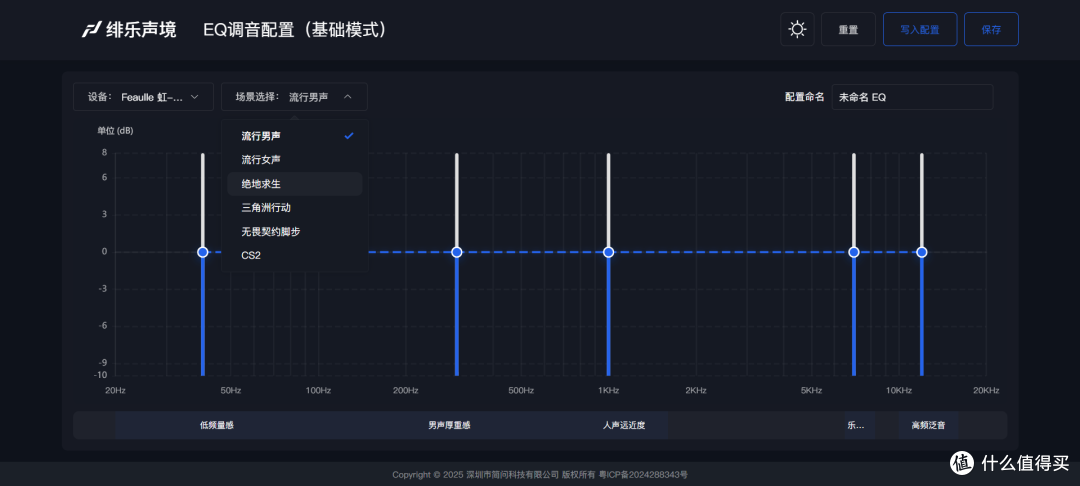Click the 配置命名 input field
This screenshot has width=1080, height=486.
[912, 97]
